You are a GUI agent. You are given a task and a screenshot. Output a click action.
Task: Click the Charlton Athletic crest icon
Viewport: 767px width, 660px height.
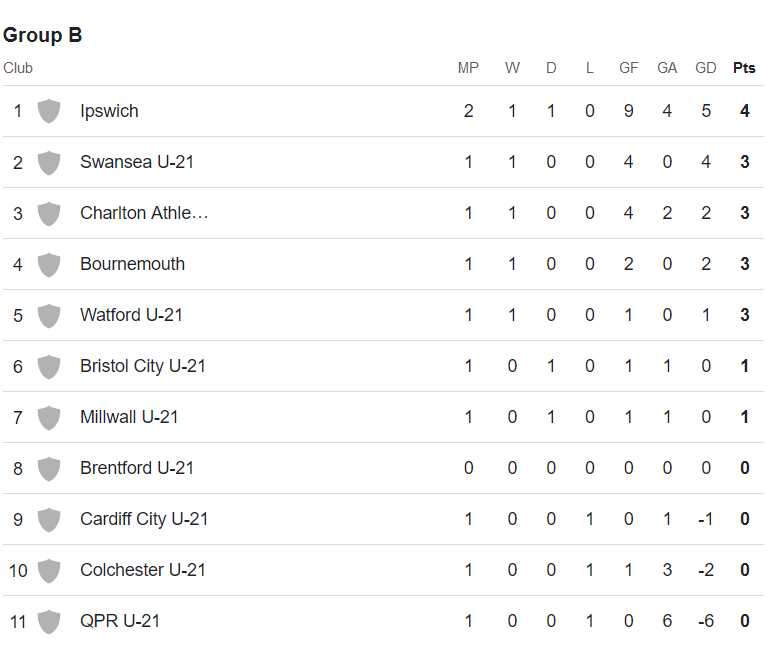pos(49,213)
